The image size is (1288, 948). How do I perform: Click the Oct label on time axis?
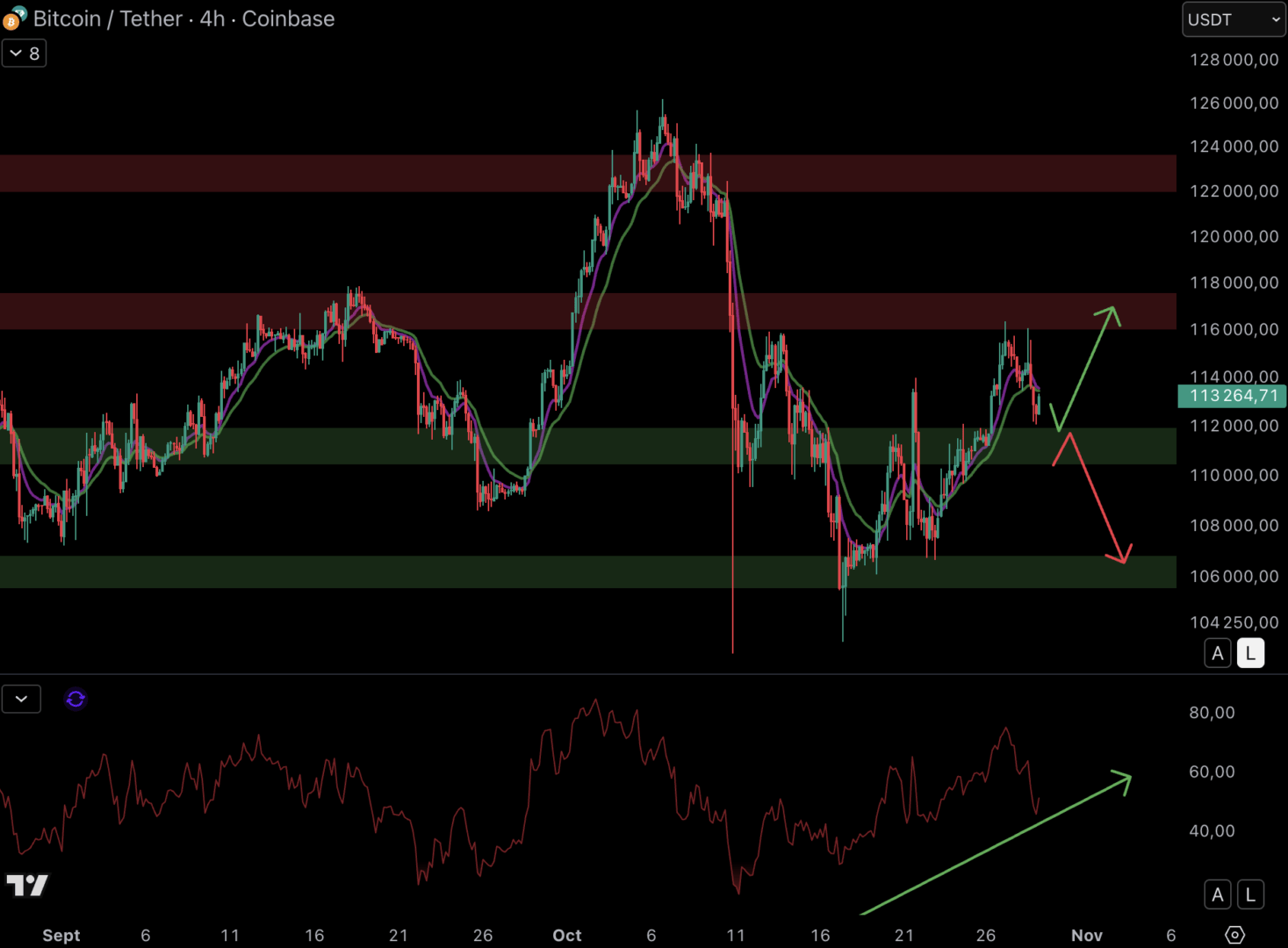click(566, 935)
